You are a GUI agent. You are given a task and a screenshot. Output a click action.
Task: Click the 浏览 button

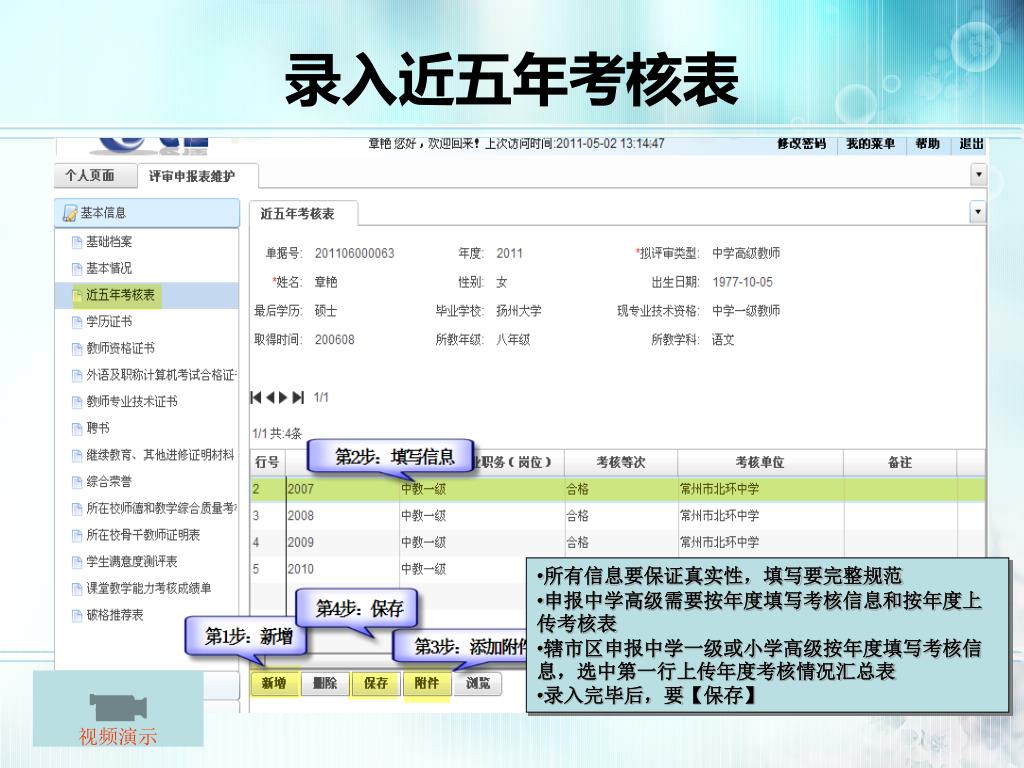point(478,683)
